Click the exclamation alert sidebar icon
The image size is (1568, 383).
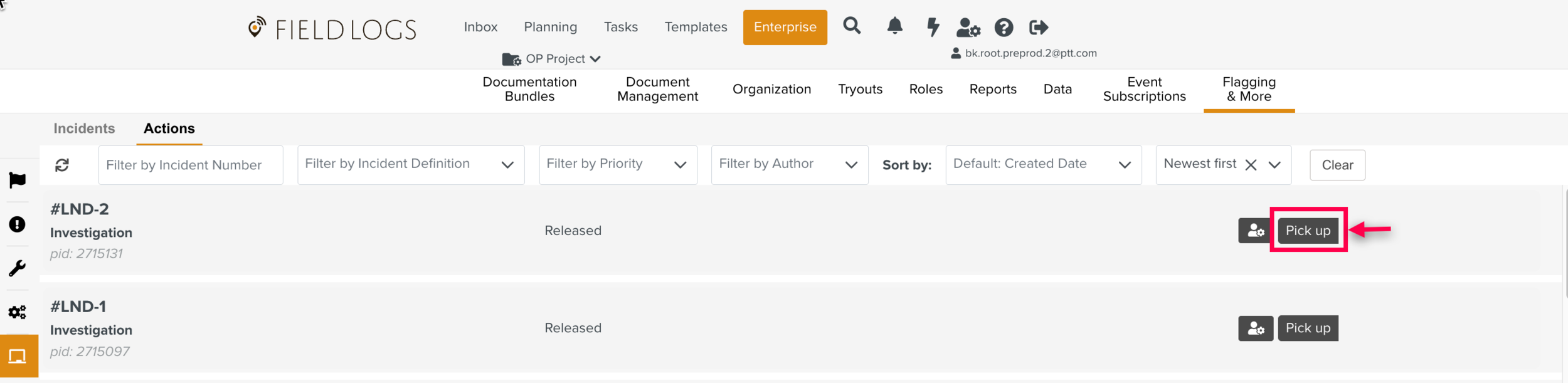click(18, 224)
